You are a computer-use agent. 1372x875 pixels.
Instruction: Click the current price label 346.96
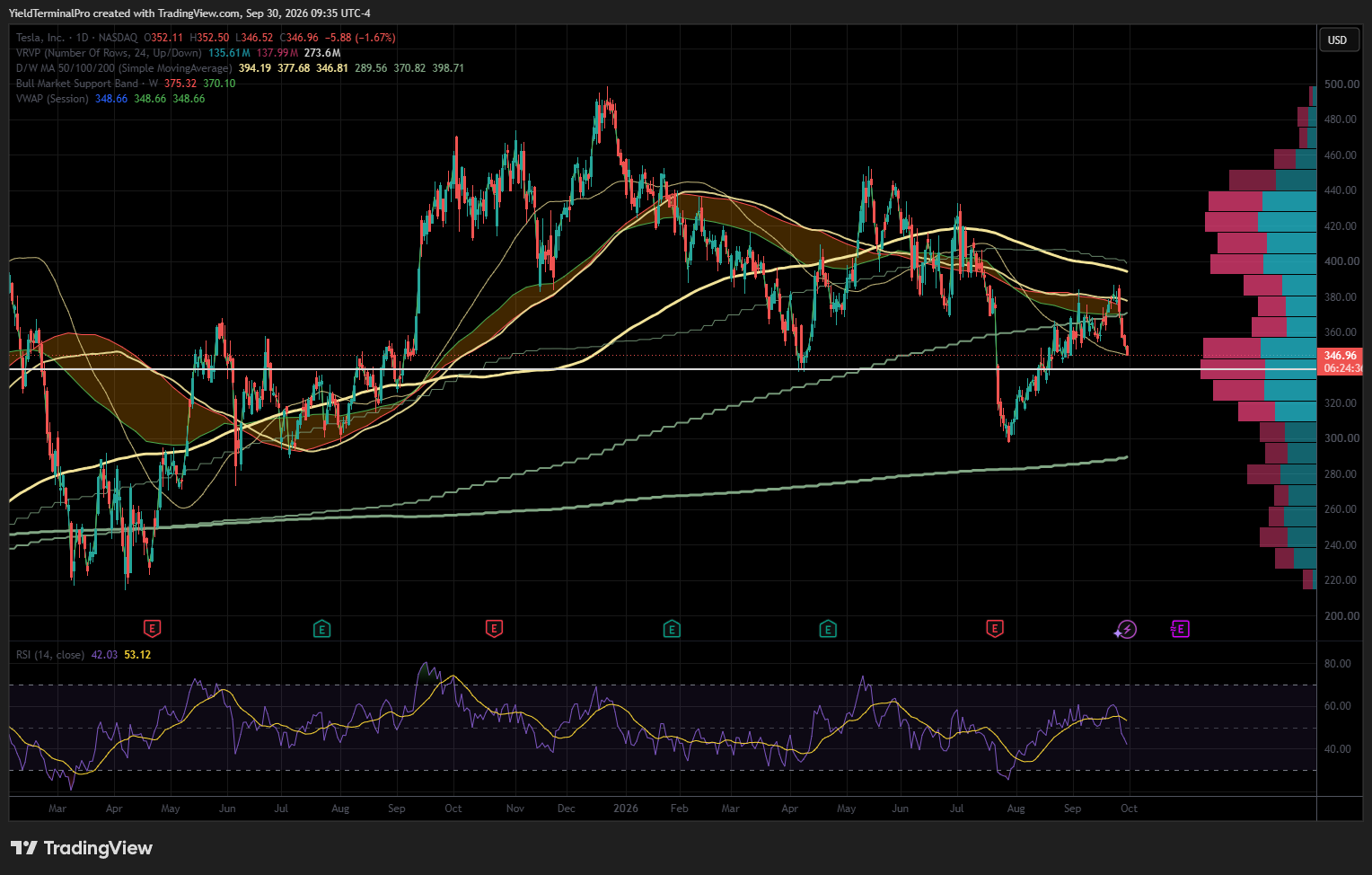point(1341,356)
